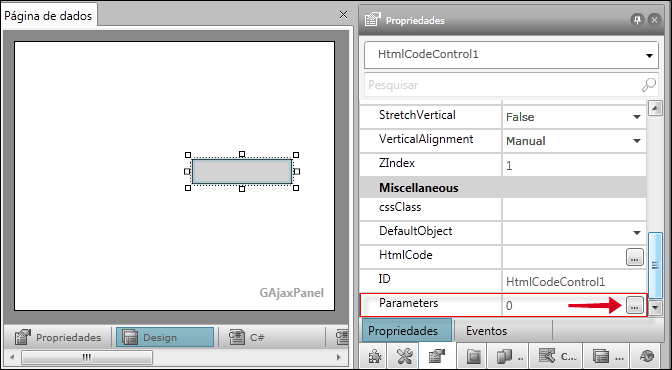Expand the HtmlCodeControl1 object selector dropdown
This screenshot has width=672, height=370.
(x=649, y=55)
